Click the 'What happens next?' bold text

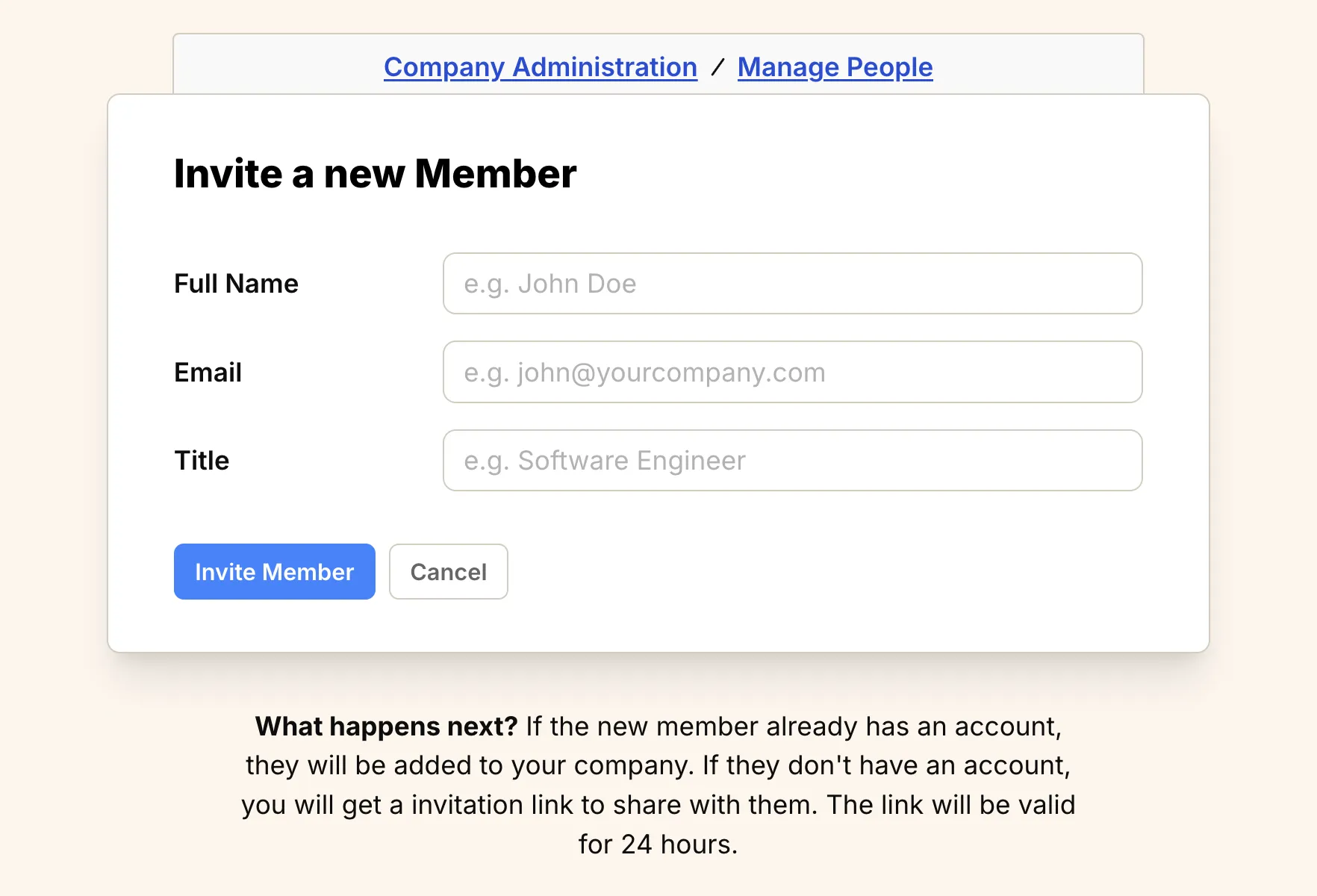(385, 726)
